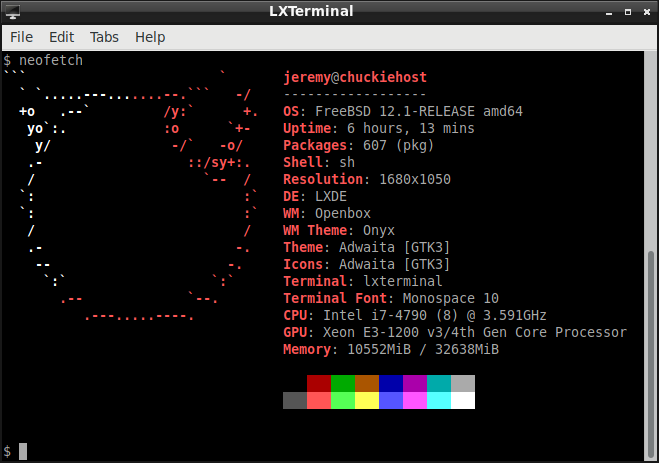
Task: Open the File menu
Action: [21, 37]
